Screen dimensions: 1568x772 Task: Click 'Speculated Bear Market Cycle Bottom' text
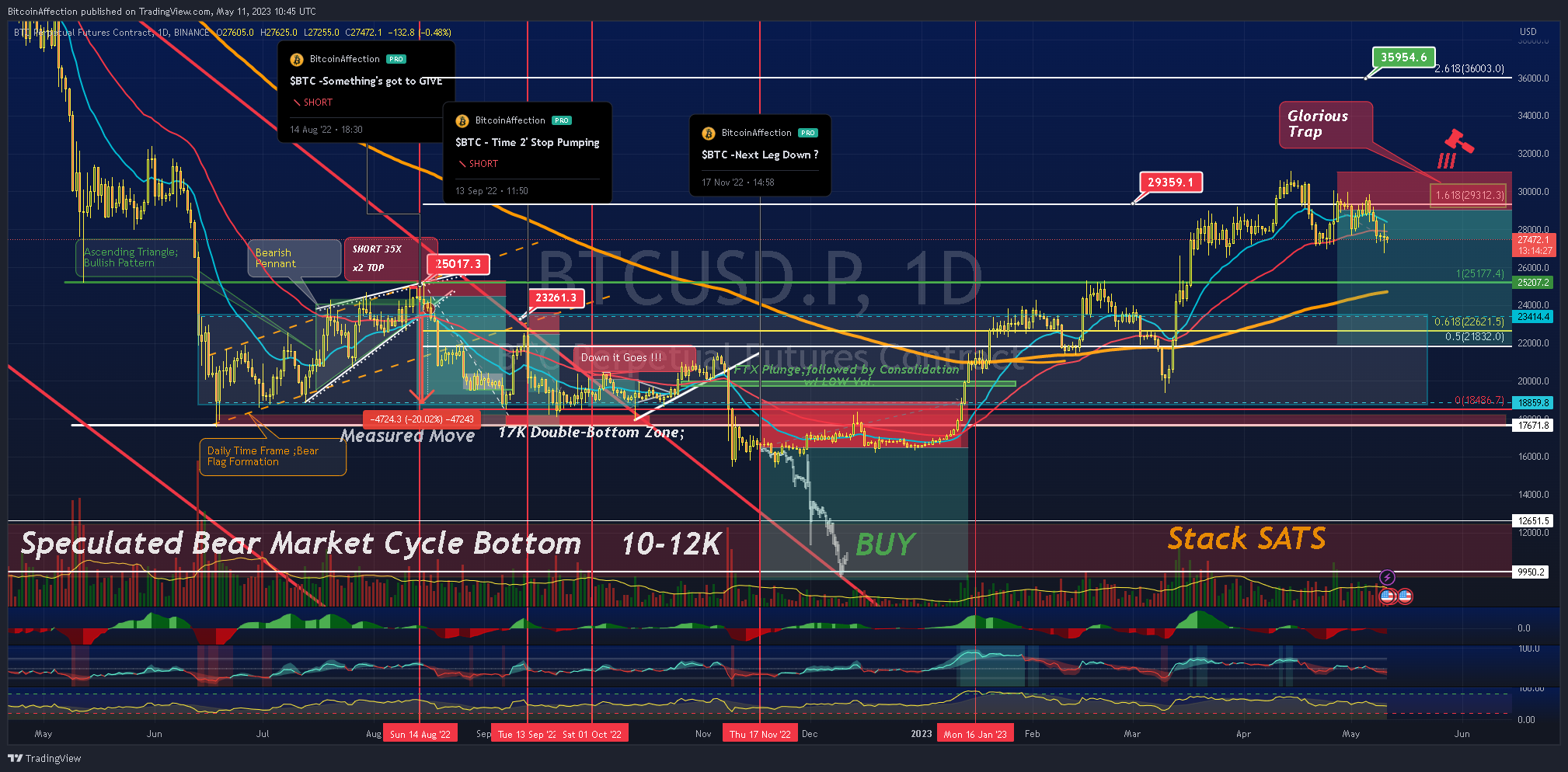click(x=301, y=544)
